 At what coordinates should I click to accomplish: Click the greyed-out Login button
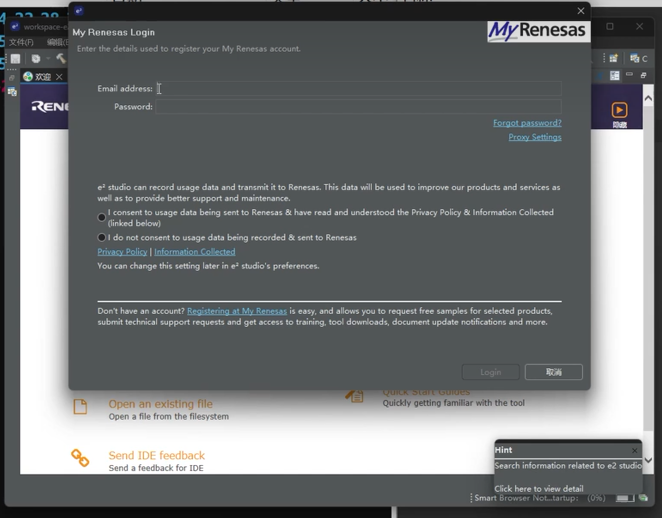coord(491,372)
